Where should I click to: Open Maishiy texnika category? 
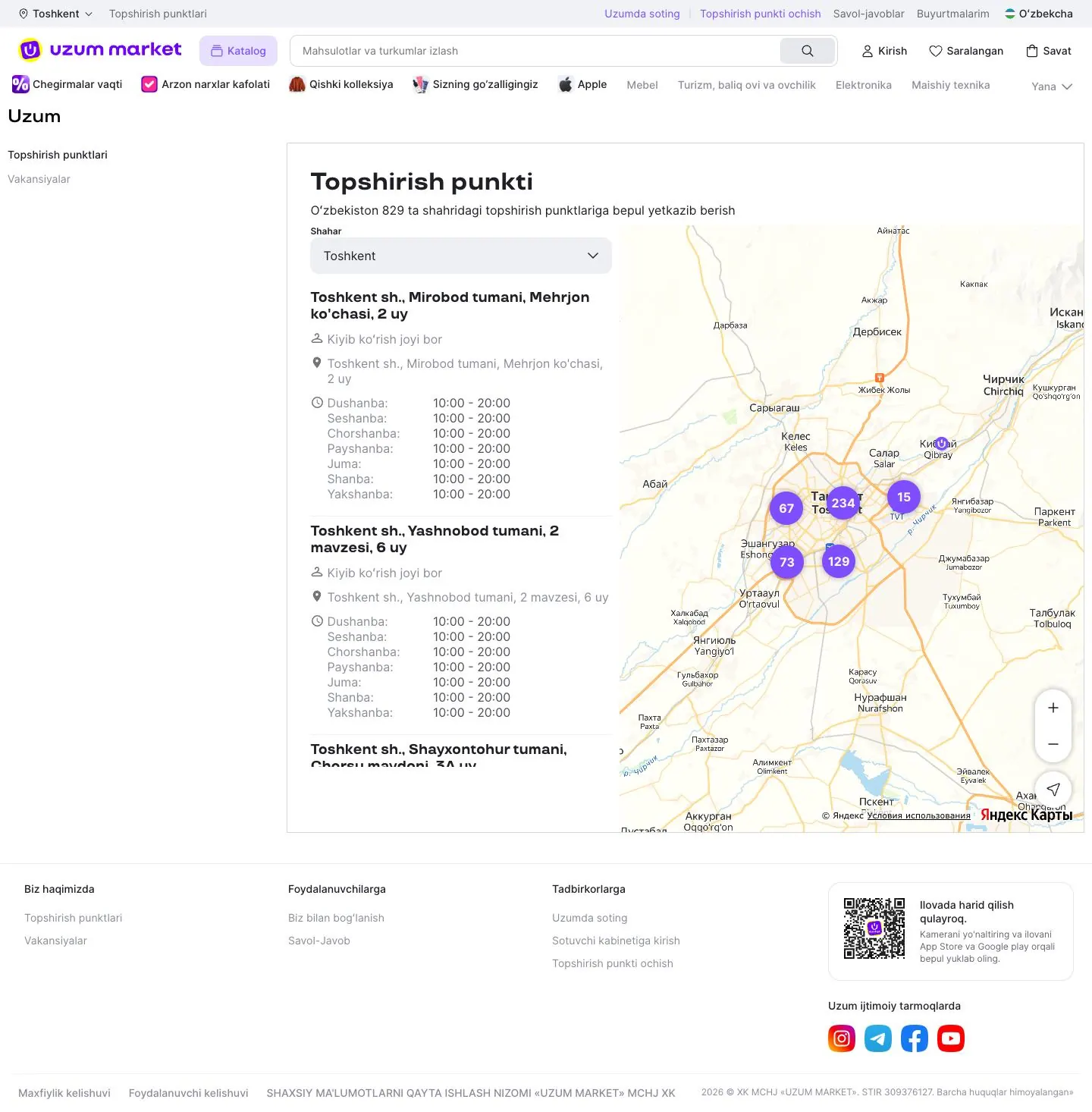click(951, 85)
